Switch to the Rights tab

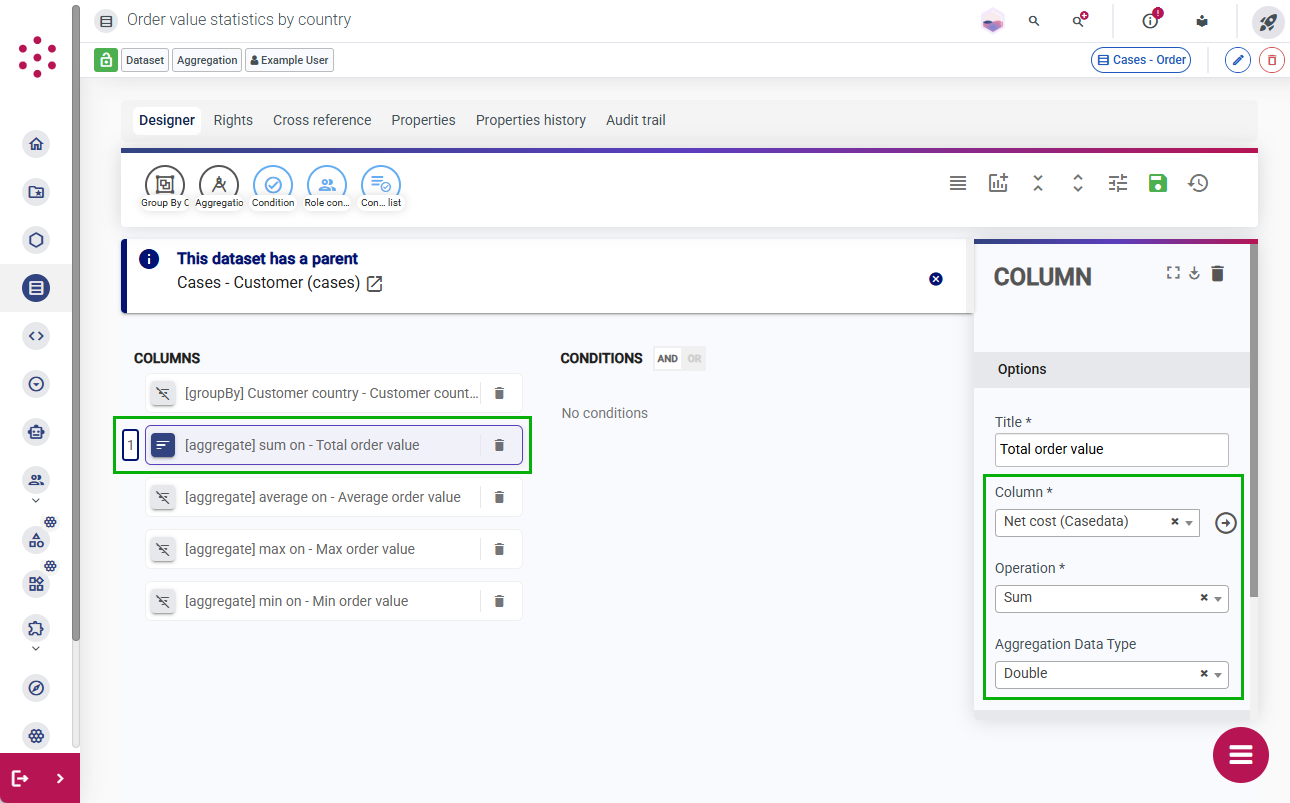click(233, 120)
